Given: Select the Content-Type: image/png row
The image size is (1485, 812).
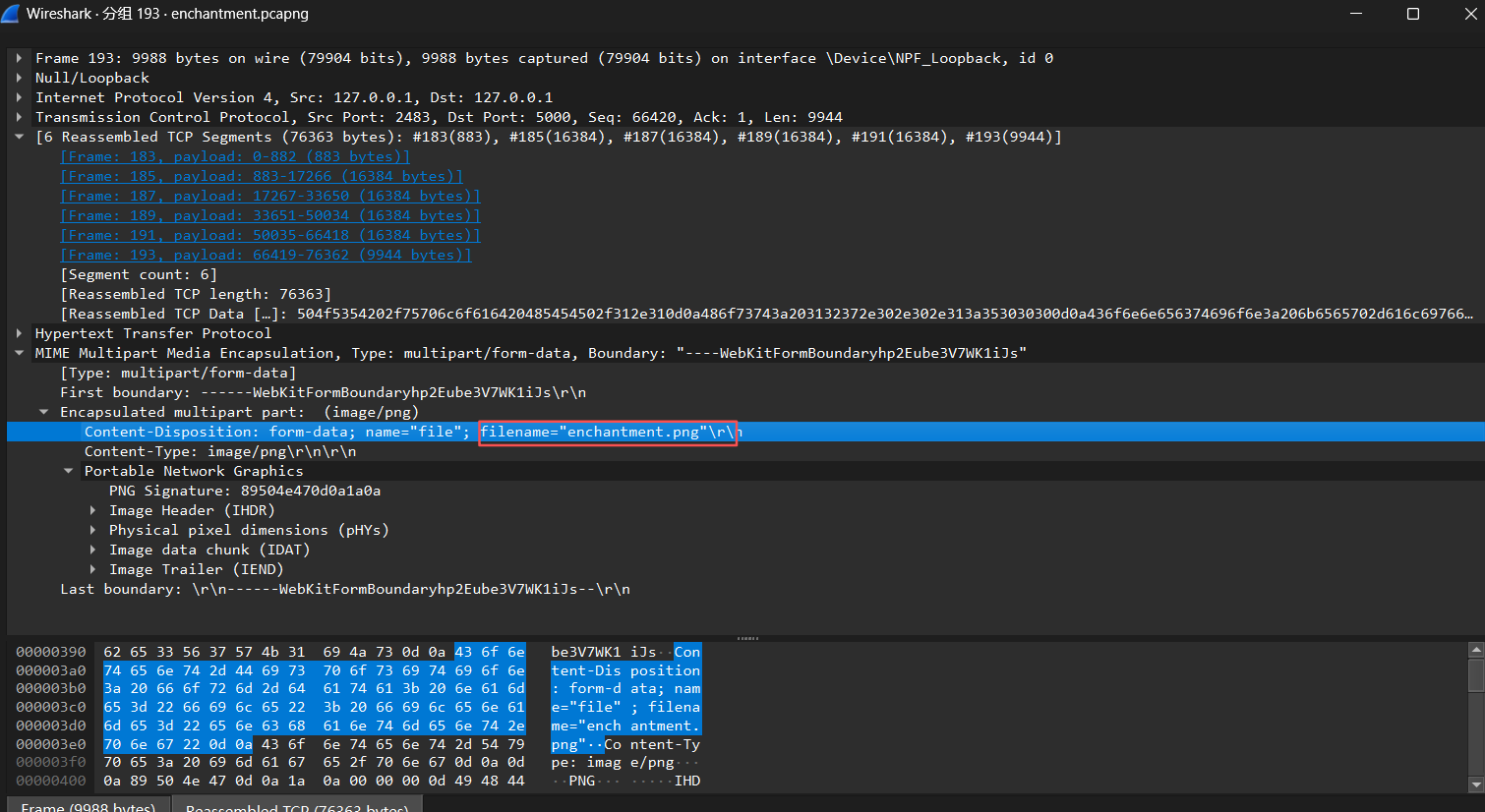Looking at the screenshot, I should point(220,451).
